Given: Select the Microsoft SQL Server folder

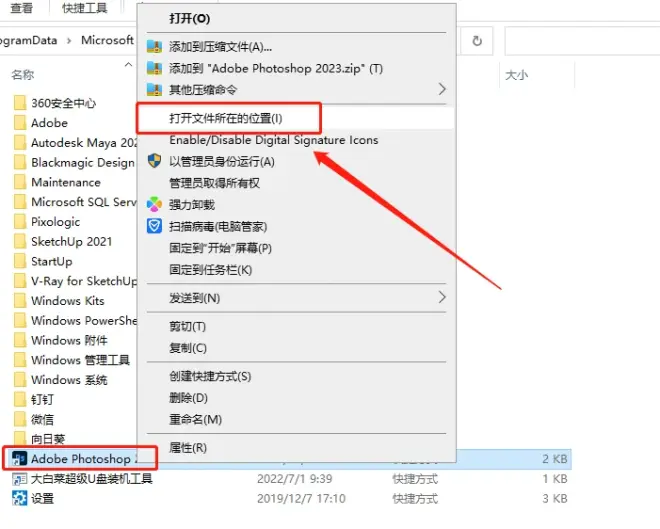Looking at the screenshot, I should point(75,202).
